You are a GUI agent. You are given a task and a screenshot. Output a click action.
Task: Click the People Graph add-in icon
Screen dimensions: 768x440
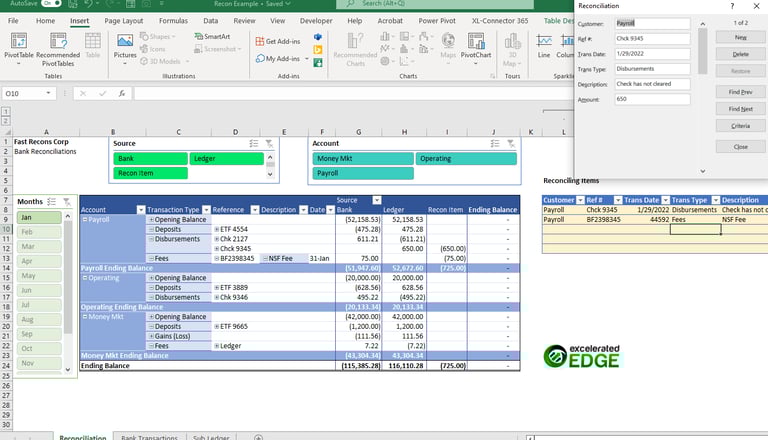click(318, 62)
